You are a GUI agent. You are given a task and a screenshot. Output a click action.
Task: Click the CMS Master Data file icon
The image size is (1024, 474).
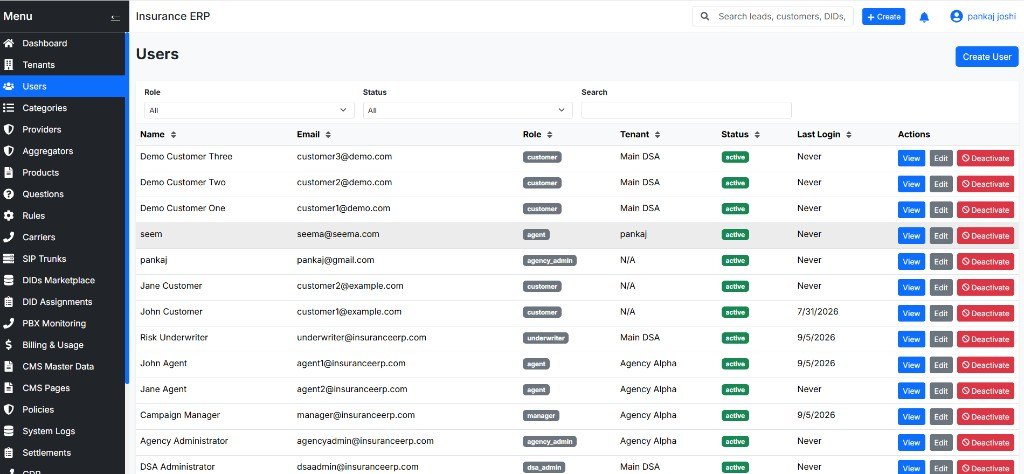pos(8,366)
